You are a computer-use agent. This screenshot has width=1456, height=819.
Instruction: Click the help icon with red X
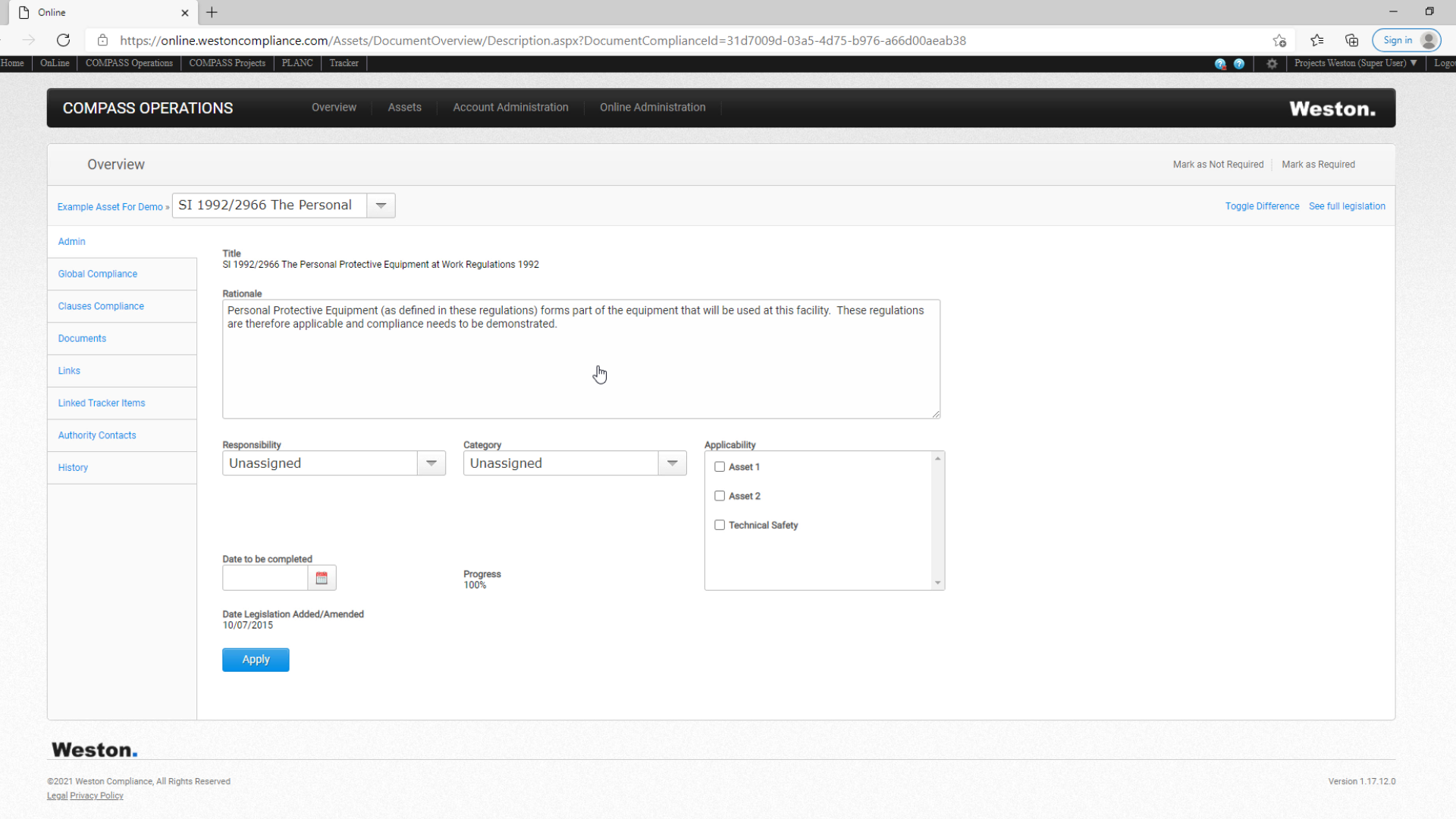[x=1220, y=64]
